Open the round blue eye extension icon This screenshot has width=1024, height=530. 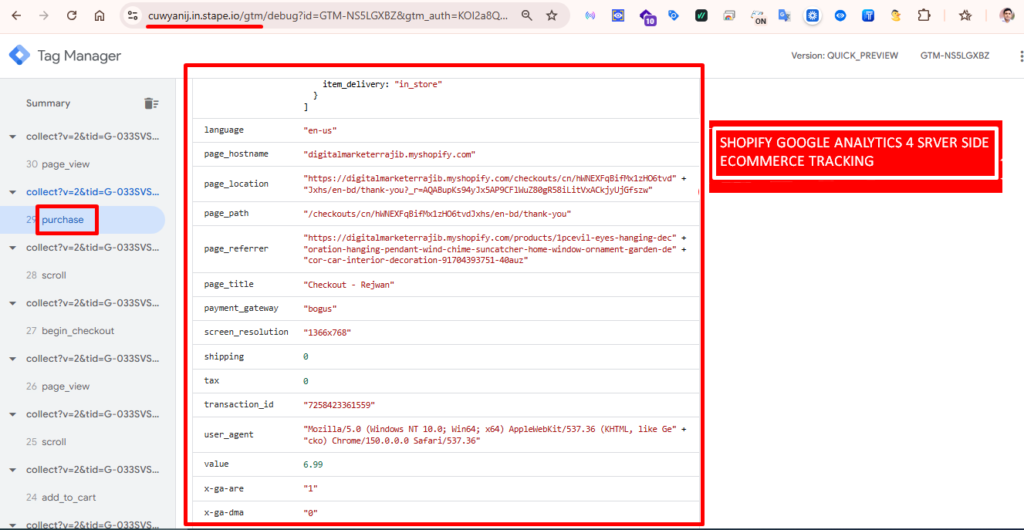[840, 16]
